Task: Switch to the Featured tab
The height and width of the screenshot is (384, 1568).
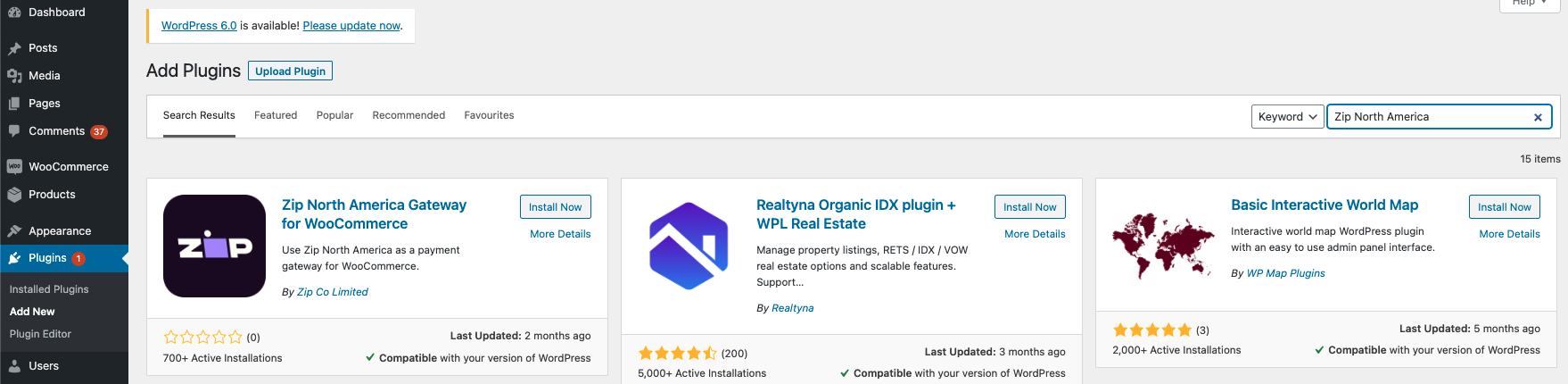Action: coord(276,115)
